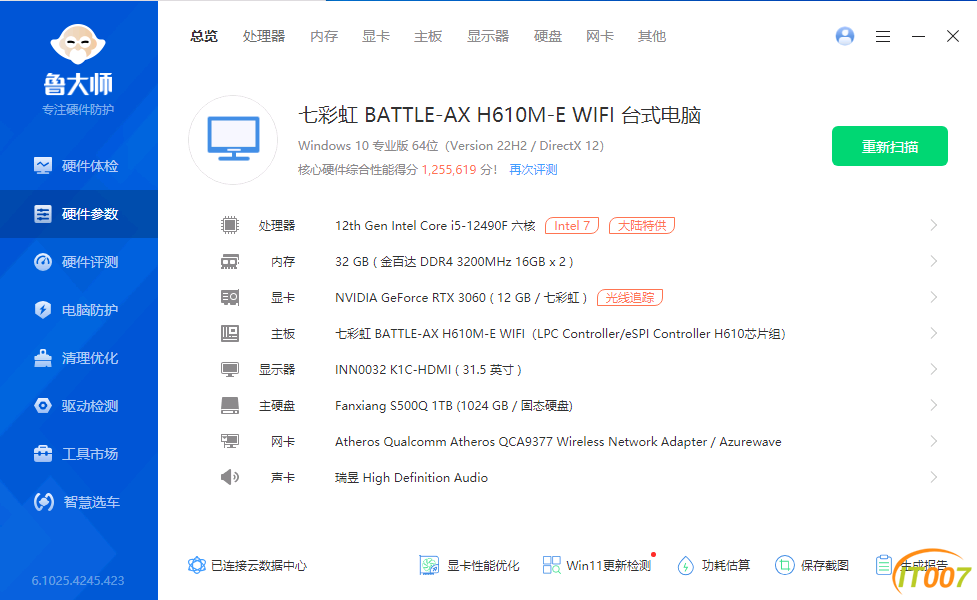Expand the 显卡 row chevron
This screenshot has height=600, width=977.
(933, 297)
